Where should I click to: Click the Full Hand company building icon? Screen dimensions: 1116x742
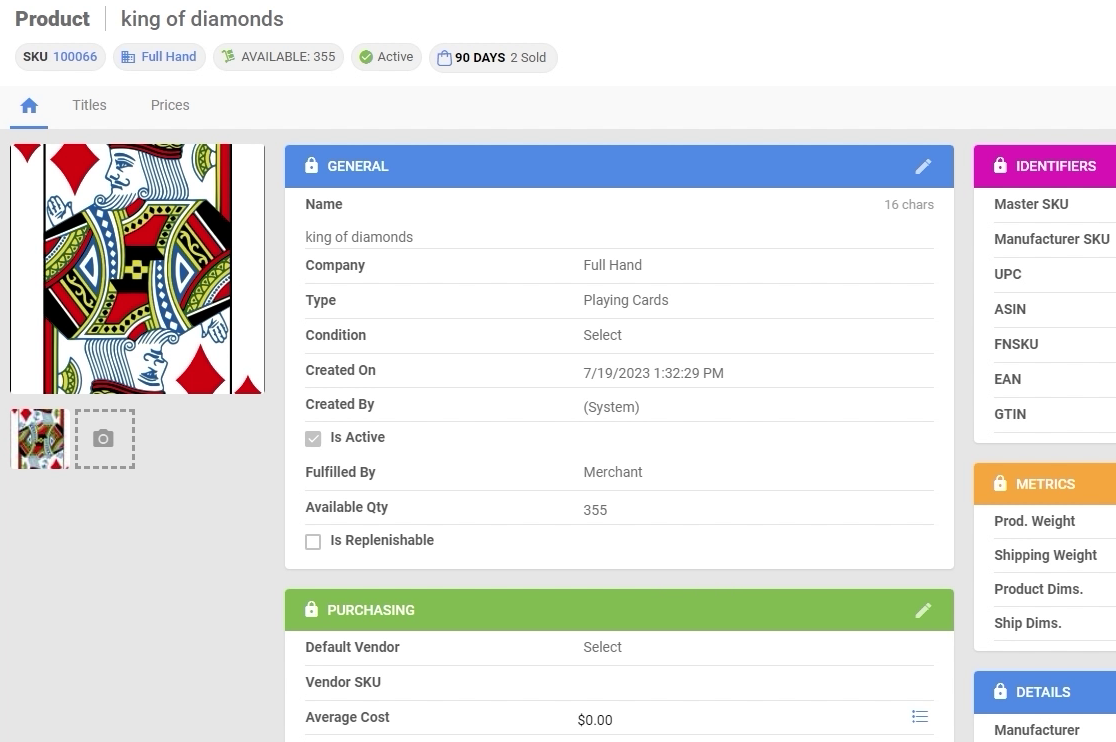(x=128, y=57)
